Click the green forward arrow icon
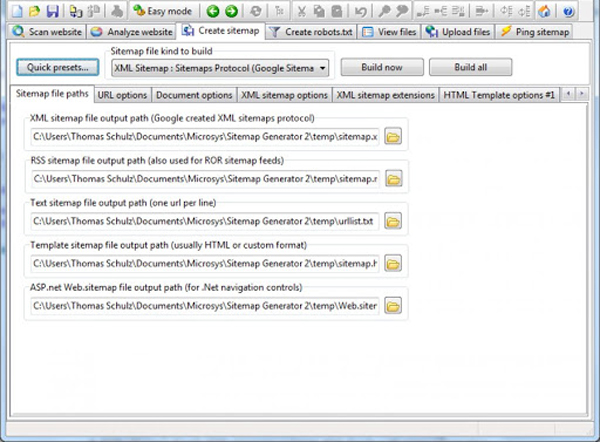Screen dimensions: 600x442 (232, 11)
